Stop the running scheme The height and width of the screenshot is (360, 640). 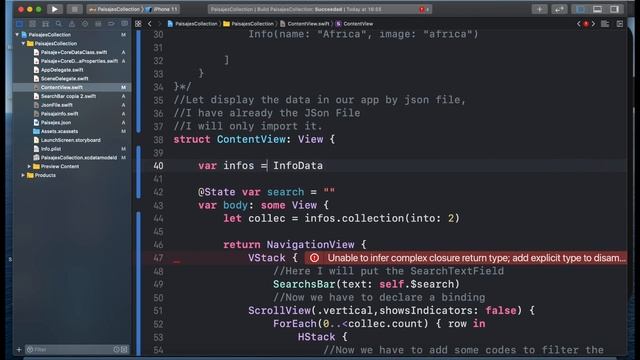(x=74, y=9)
